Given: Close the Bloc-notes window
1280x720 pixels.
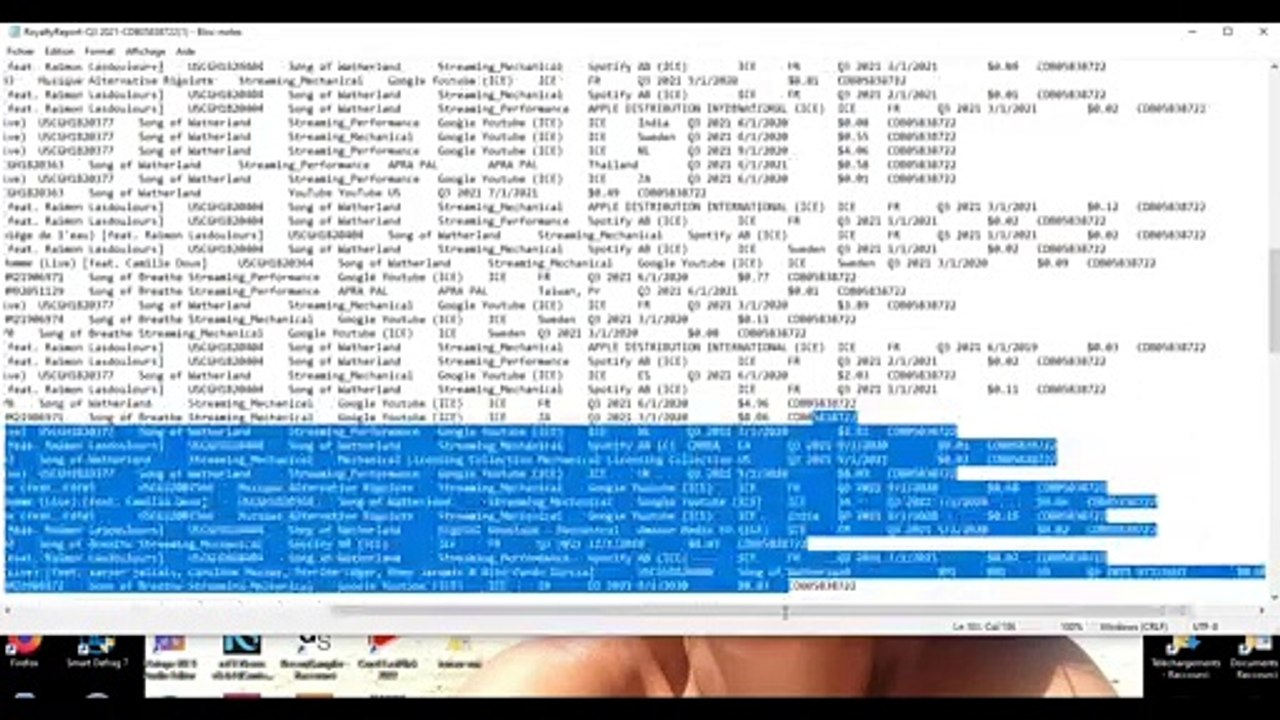Looking at the screenshot, I should click(1264, 32).
